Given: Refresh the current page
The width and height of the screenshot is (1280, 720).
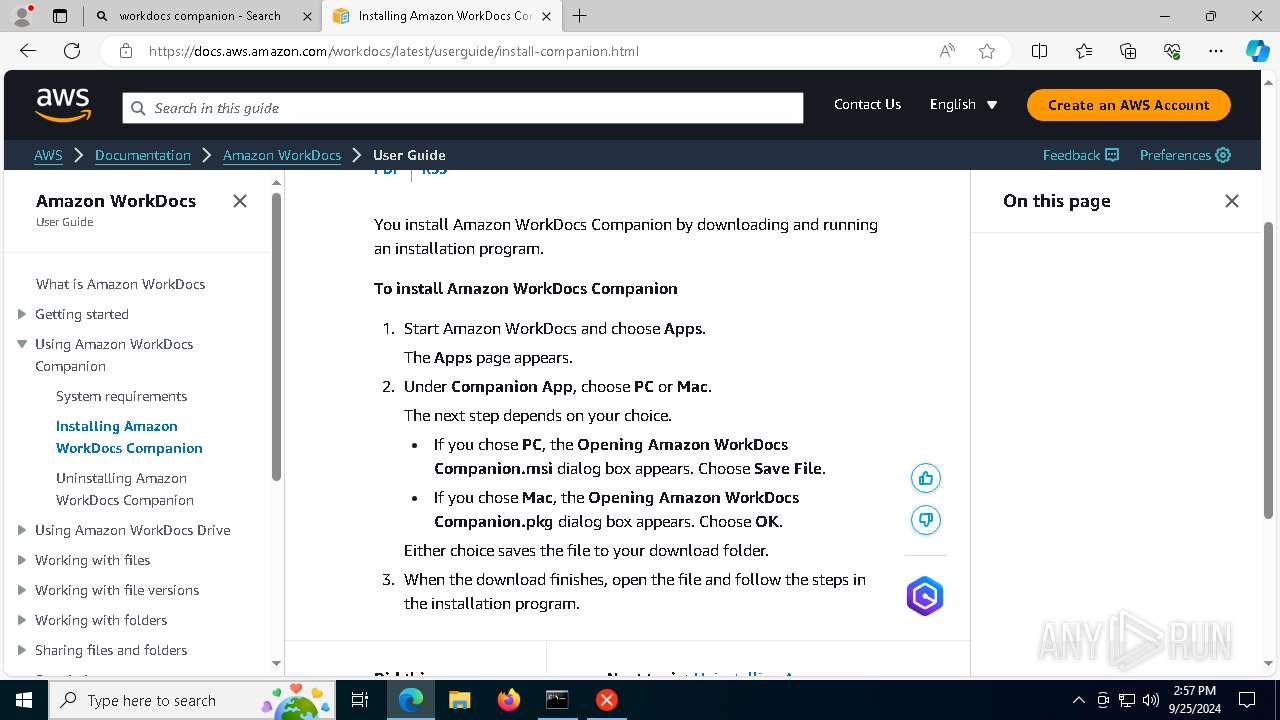Looking at the screenshot, I should [x=72, y=51].
